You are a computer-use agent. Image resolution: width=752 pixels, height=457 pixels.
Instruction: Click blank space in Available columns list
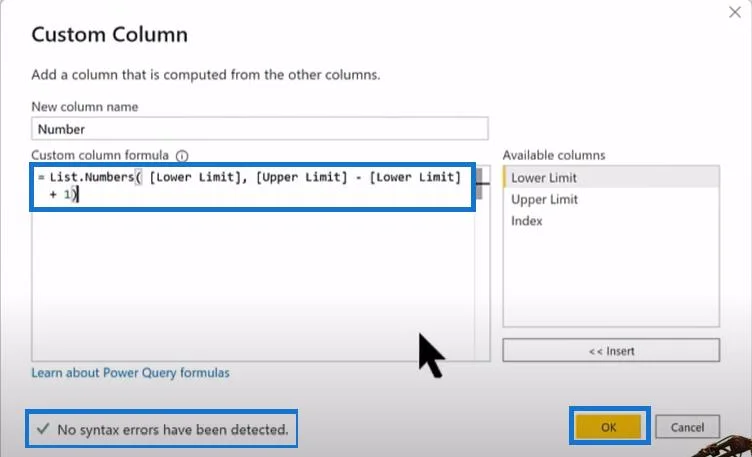pos(611,278)
